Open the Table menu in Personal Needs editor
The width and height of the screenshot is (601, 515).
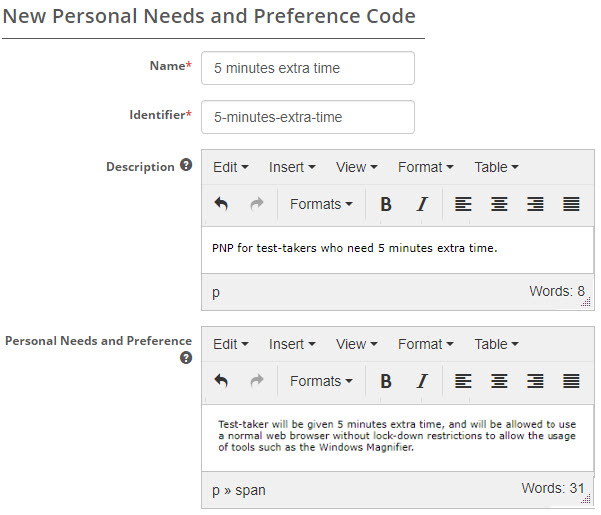pyautogui.click(x=496, y=344)
